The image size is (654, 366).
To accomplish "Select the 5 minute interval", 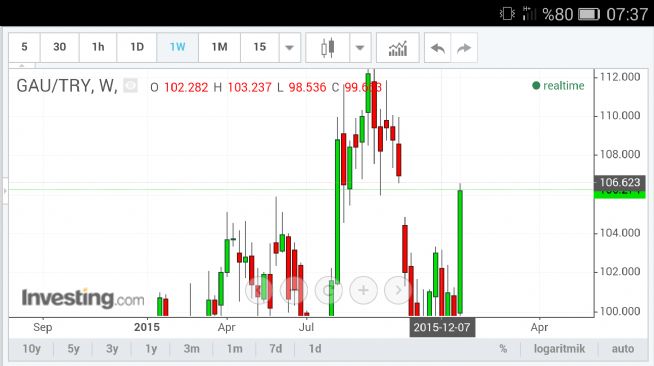I will pyautogui.click(x=24, y=47).
